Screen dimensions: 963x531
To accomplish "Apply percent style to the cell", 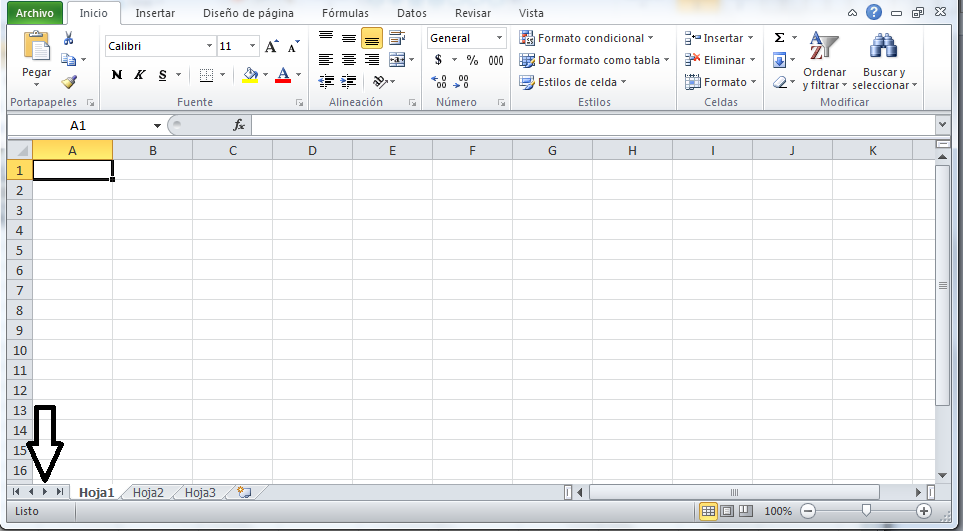I will pyautogui.click(x=472, y=60).
